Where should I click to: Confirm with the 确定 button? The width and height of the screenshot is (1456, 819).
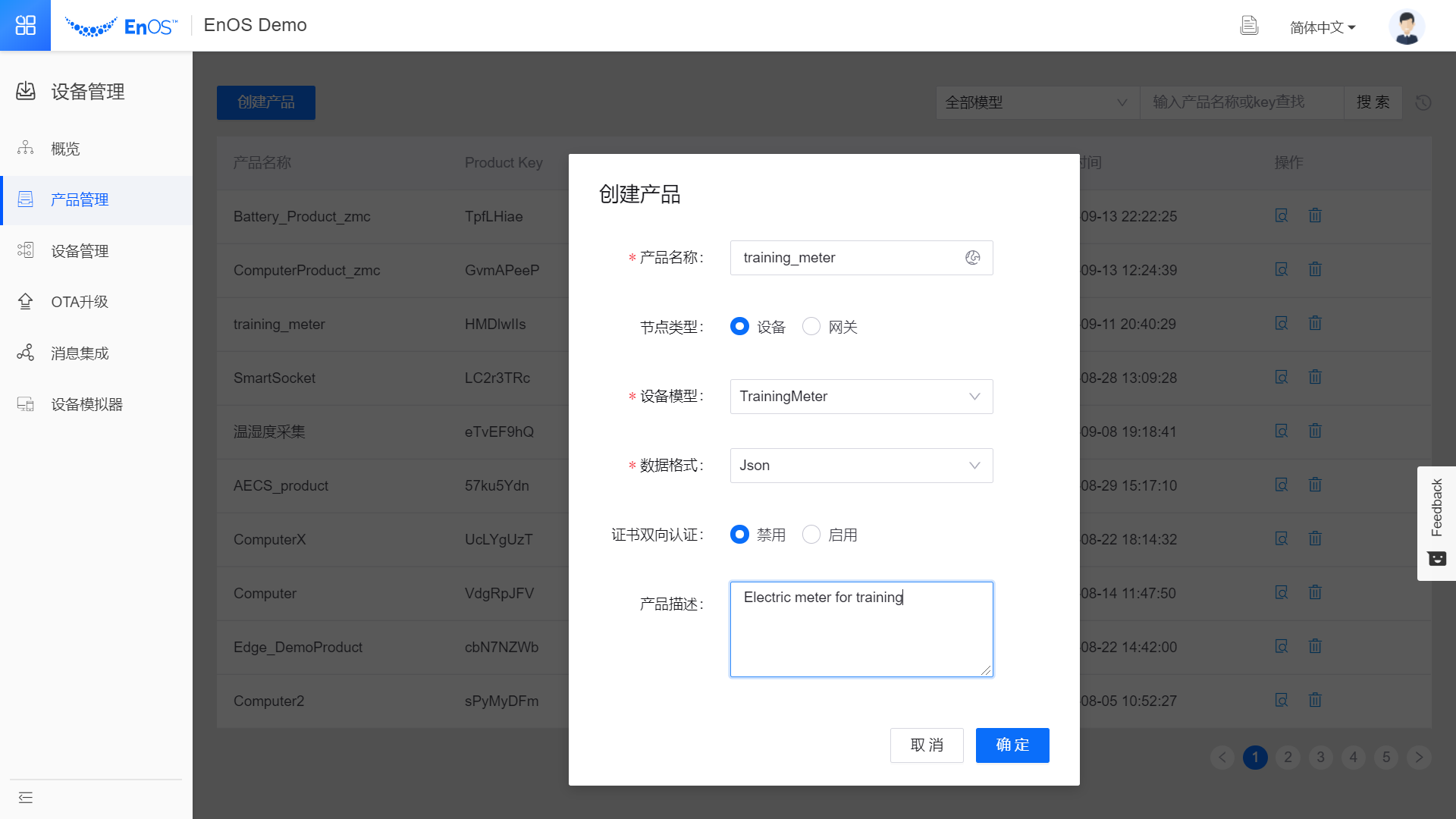pos(1012,745)
